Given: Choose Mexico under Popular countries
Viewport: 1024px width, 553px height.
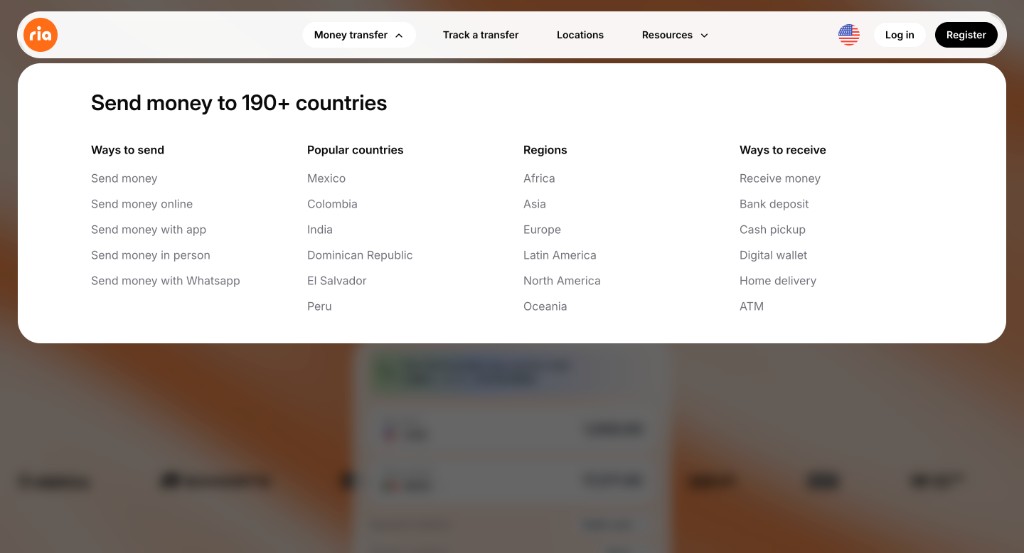Looking at the screenshot, I should tap(326, 178).
